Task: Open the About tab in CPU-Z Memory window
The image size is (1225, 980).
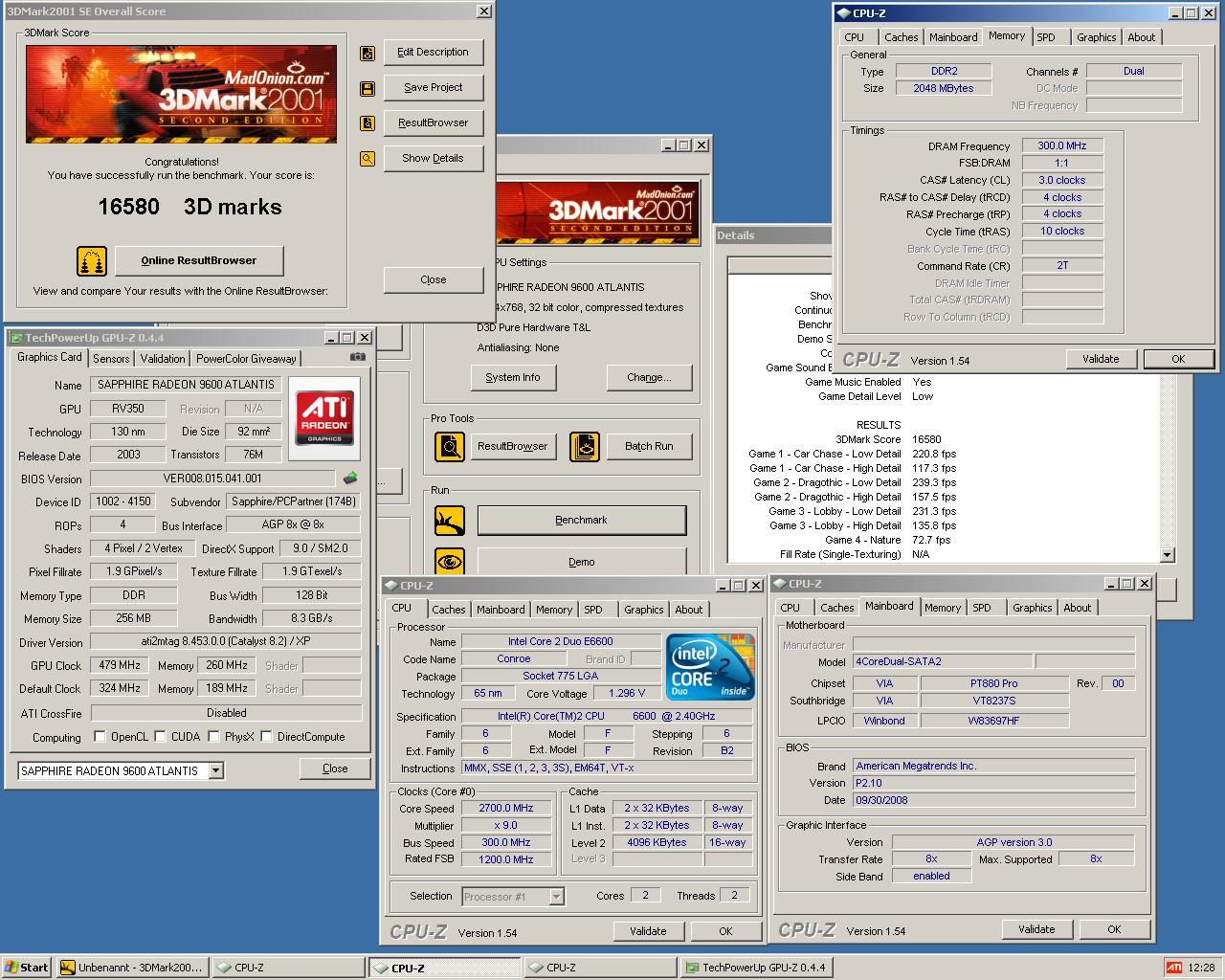Action: [x=1141, y=37]
